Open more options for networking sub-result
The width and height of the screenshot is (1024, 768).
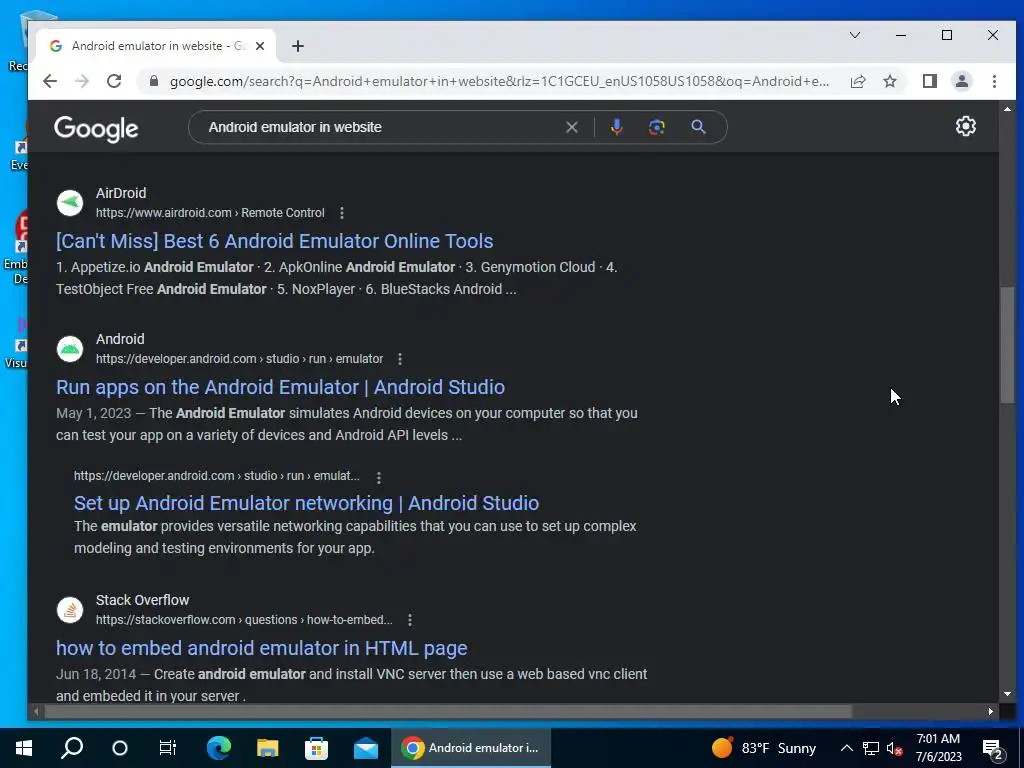click(x=379, y=477)
